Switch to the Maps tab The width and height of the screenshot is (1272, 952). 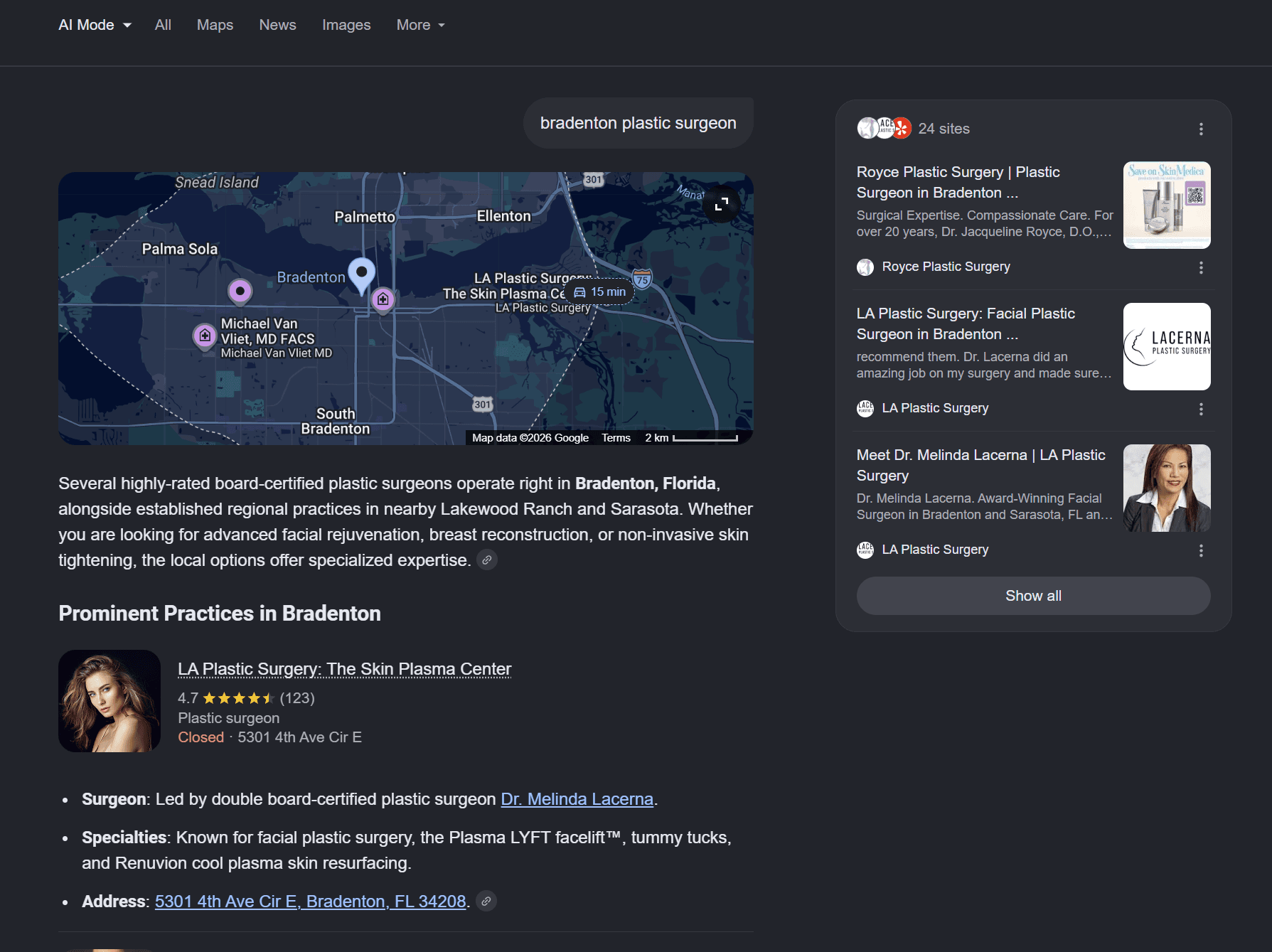click(215, 25)
